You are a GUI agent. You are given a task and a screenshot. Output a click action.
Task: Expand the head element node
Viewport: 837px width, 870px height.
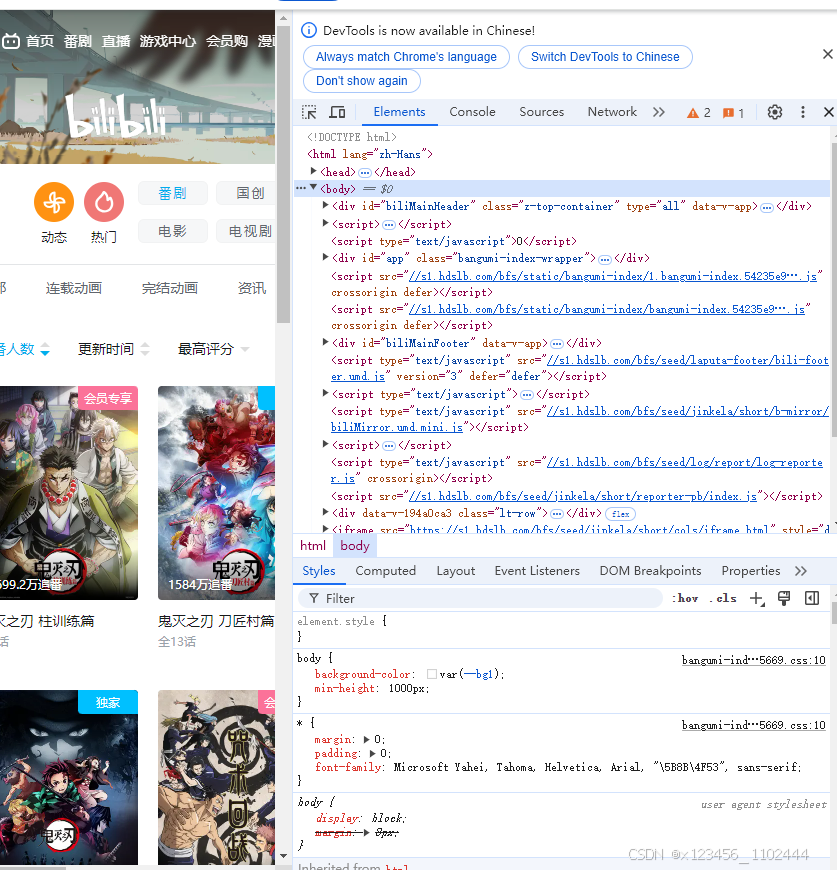point(313,171)
